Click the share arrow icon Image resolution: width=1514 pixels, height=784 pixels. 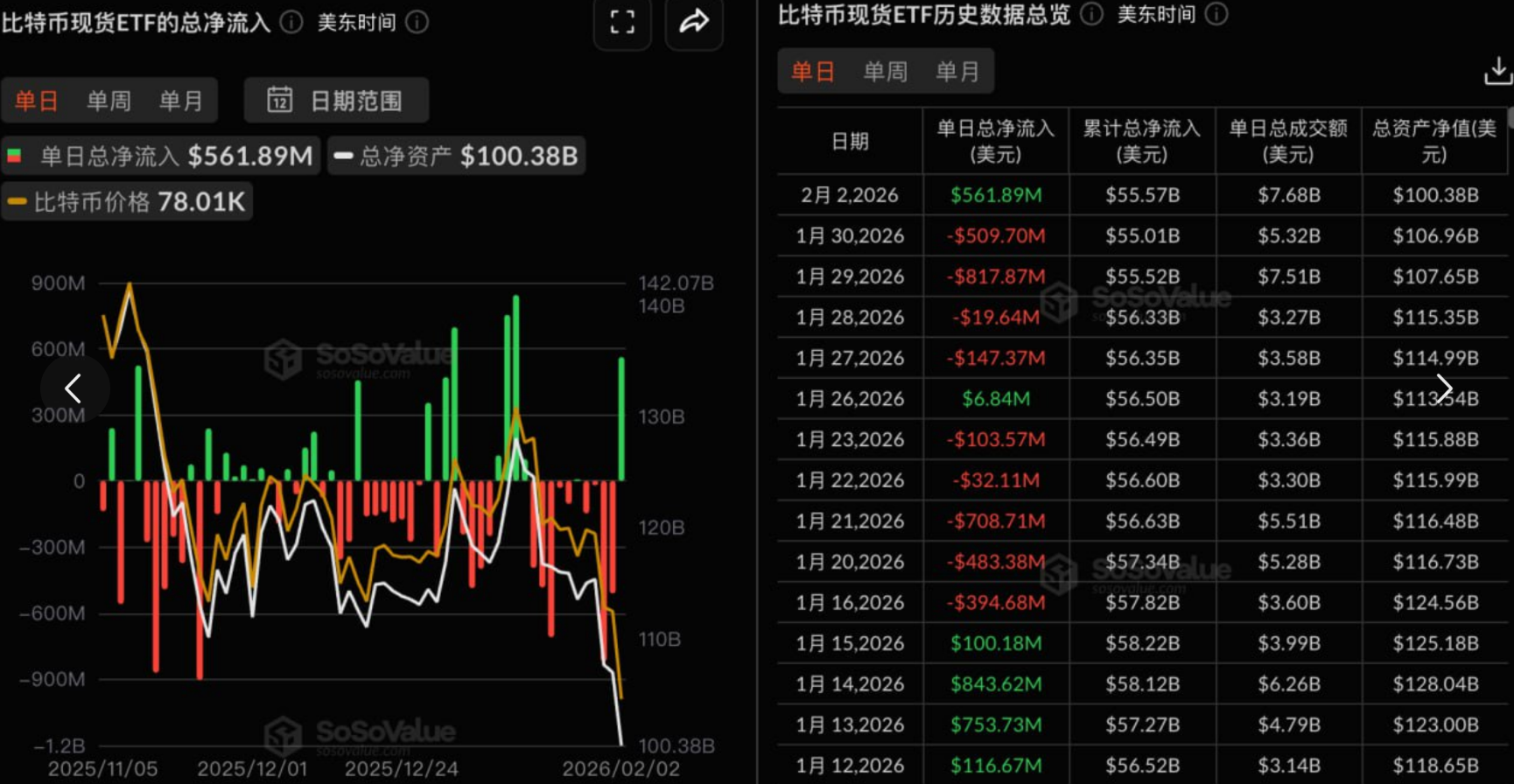pos(694,22)
